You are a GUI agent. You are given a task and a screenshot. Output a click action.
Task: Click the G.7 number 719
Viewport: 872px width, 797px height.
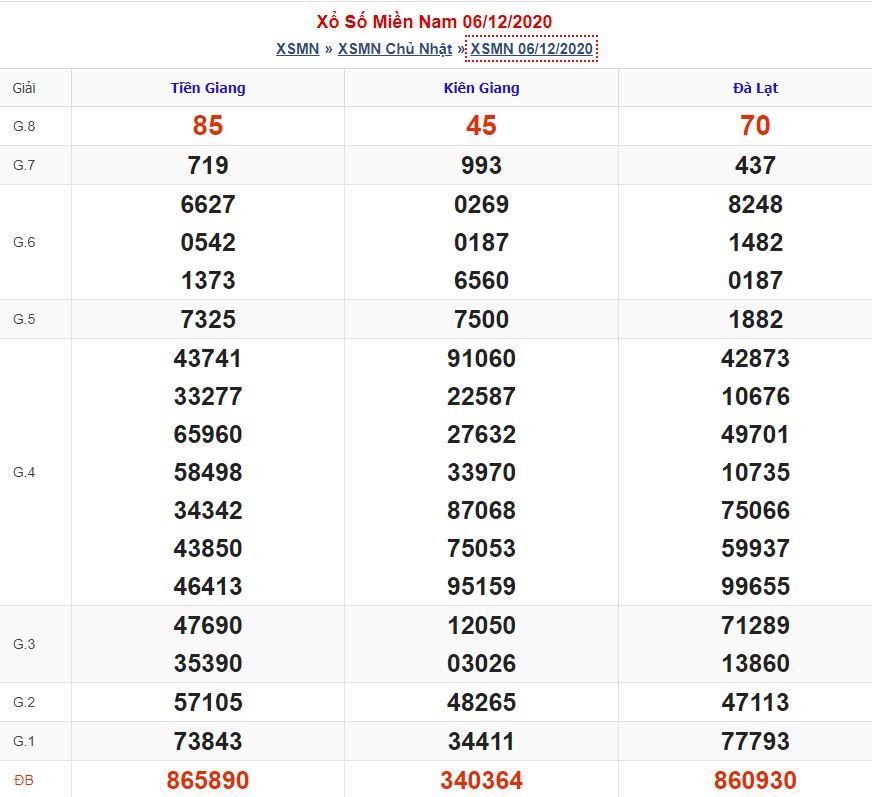(208, 165)
